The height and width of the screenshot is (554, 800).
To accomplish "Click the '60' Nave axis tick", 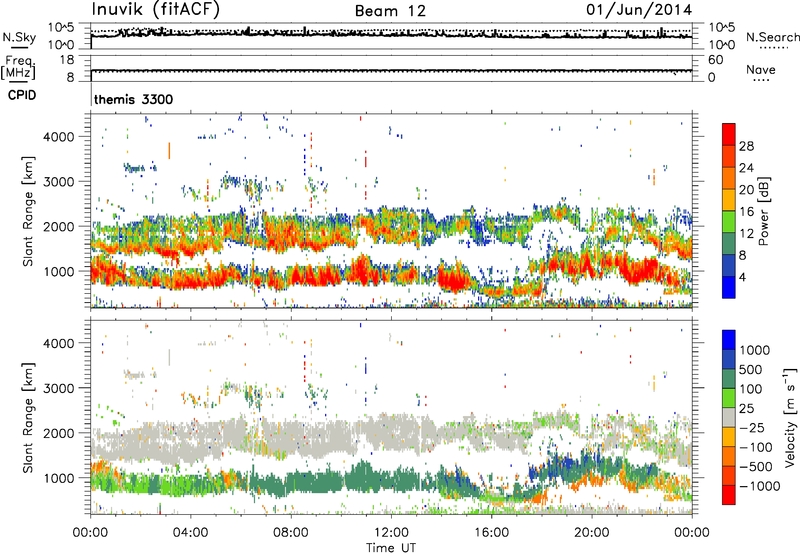I will [x=715, y=60].
